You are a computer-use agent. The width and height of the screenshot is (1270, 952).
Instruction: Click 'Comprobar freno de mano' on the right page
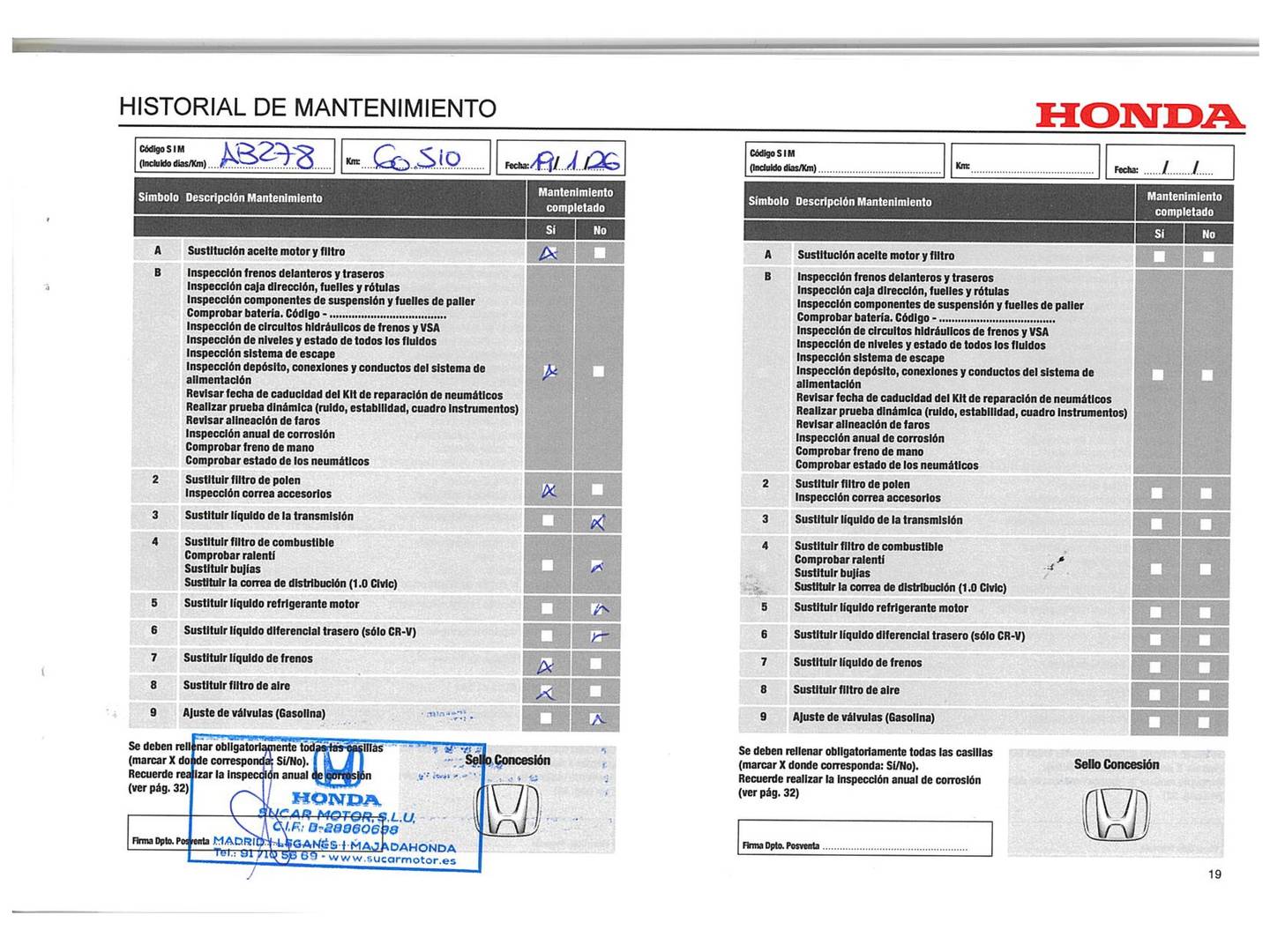point(859,451)
